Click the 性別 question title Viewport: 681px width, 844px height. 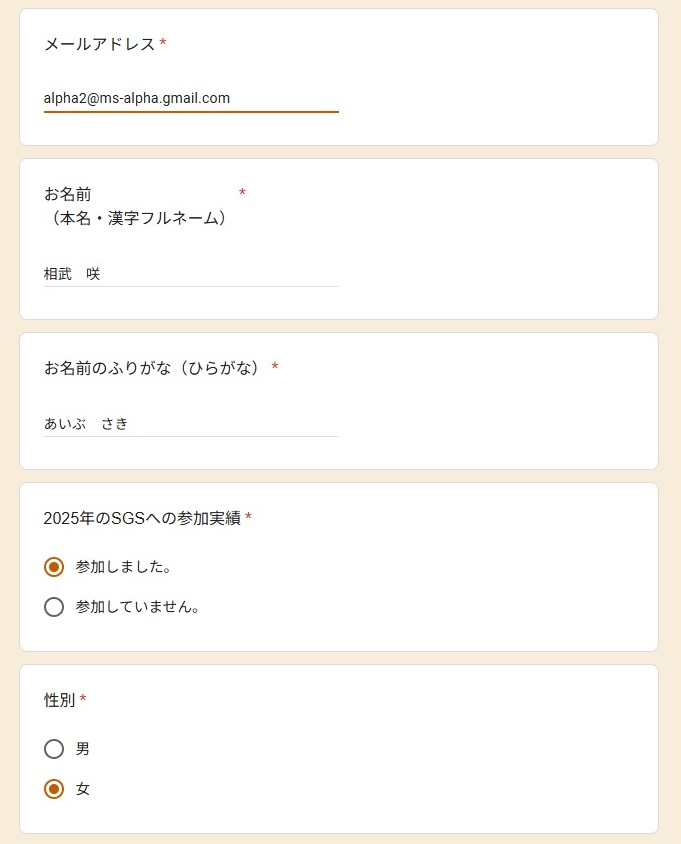point(59,700)
